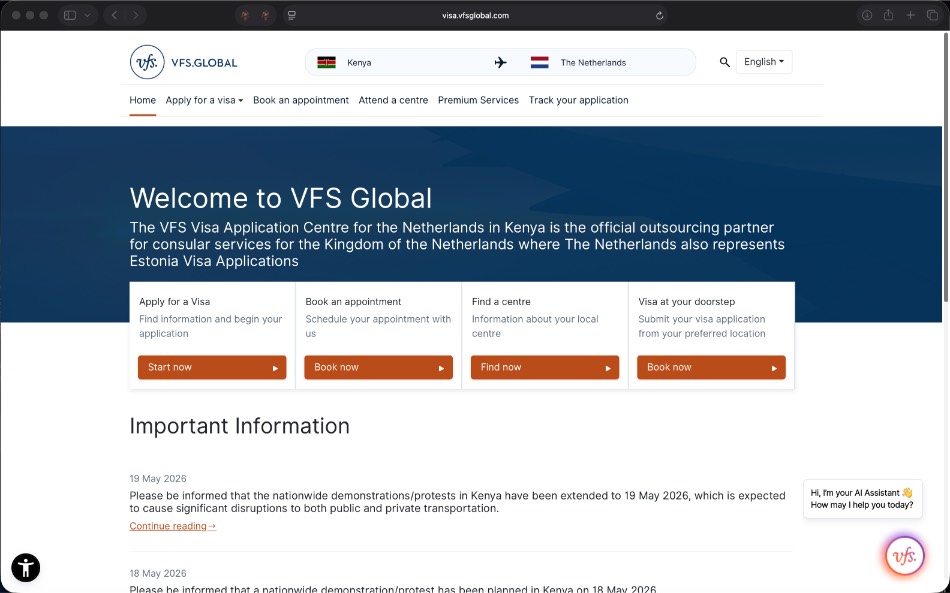The height and width of the screenshot is (593, 950).
Task: Click the second pinned tab icon
Action: pos(265,16)
